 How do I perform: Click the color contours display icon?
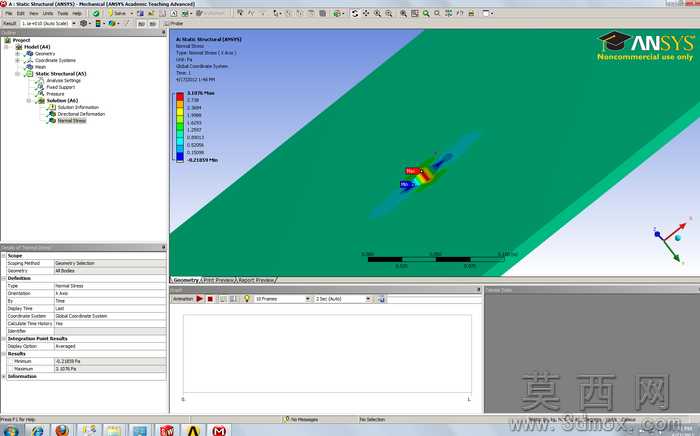pos(98,23)
